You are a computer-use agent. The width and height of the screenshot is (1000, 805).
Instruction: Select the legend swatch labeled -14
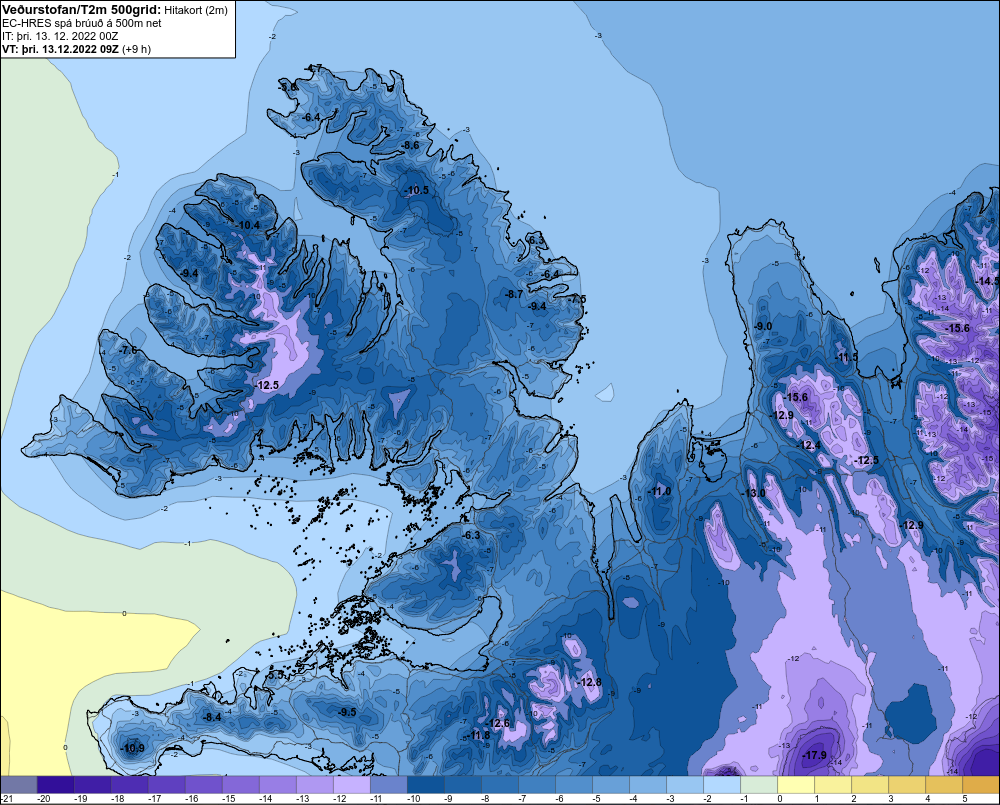coord(278,785)
